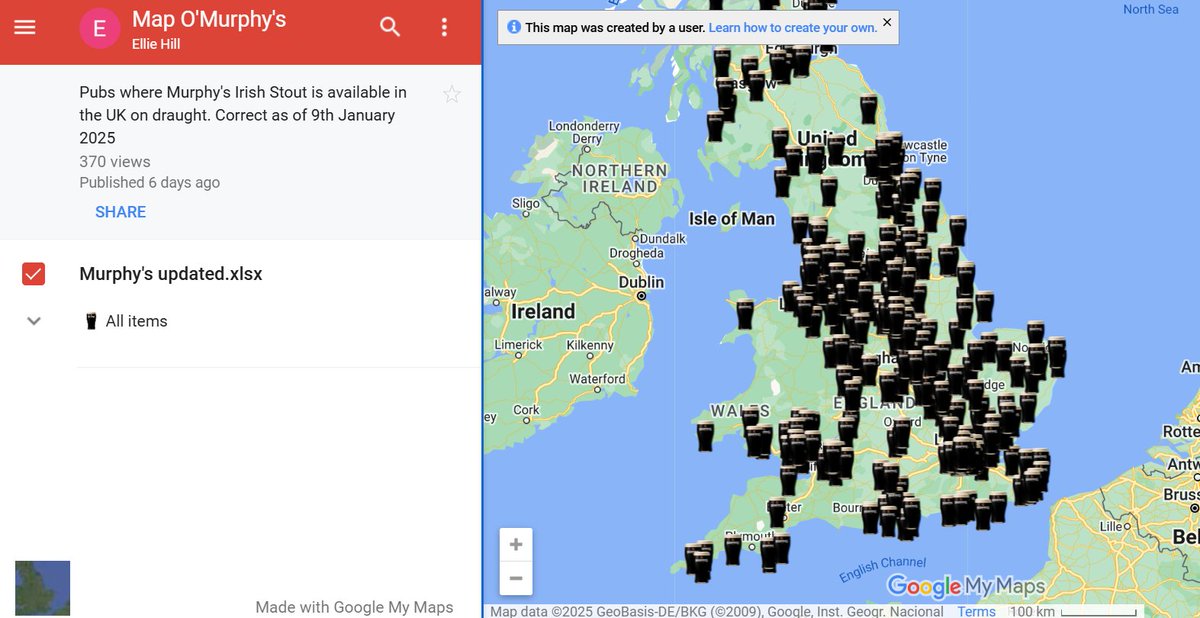This screenshot has height=618, width=1200.
Task: Click the 'Map O'Murphy's' title
Action: coord(209,19)
